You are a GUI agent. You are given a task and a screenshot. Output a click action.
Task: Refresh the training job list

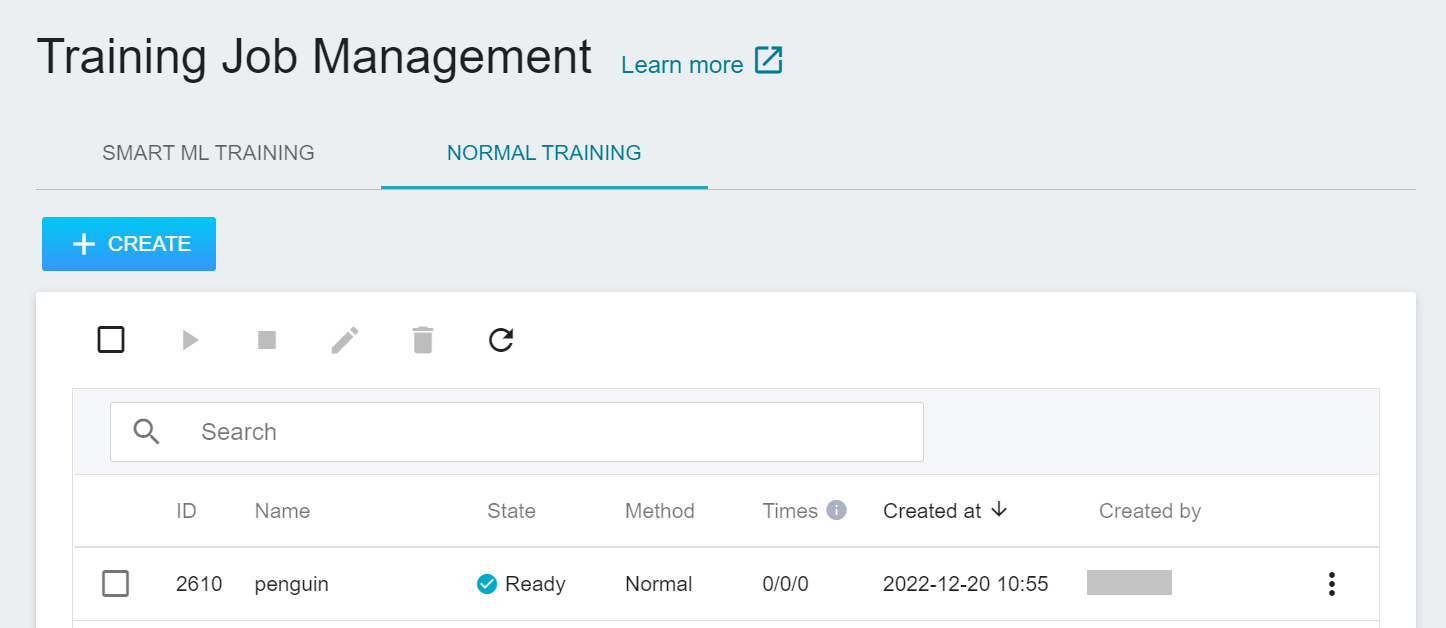(501, 341)
